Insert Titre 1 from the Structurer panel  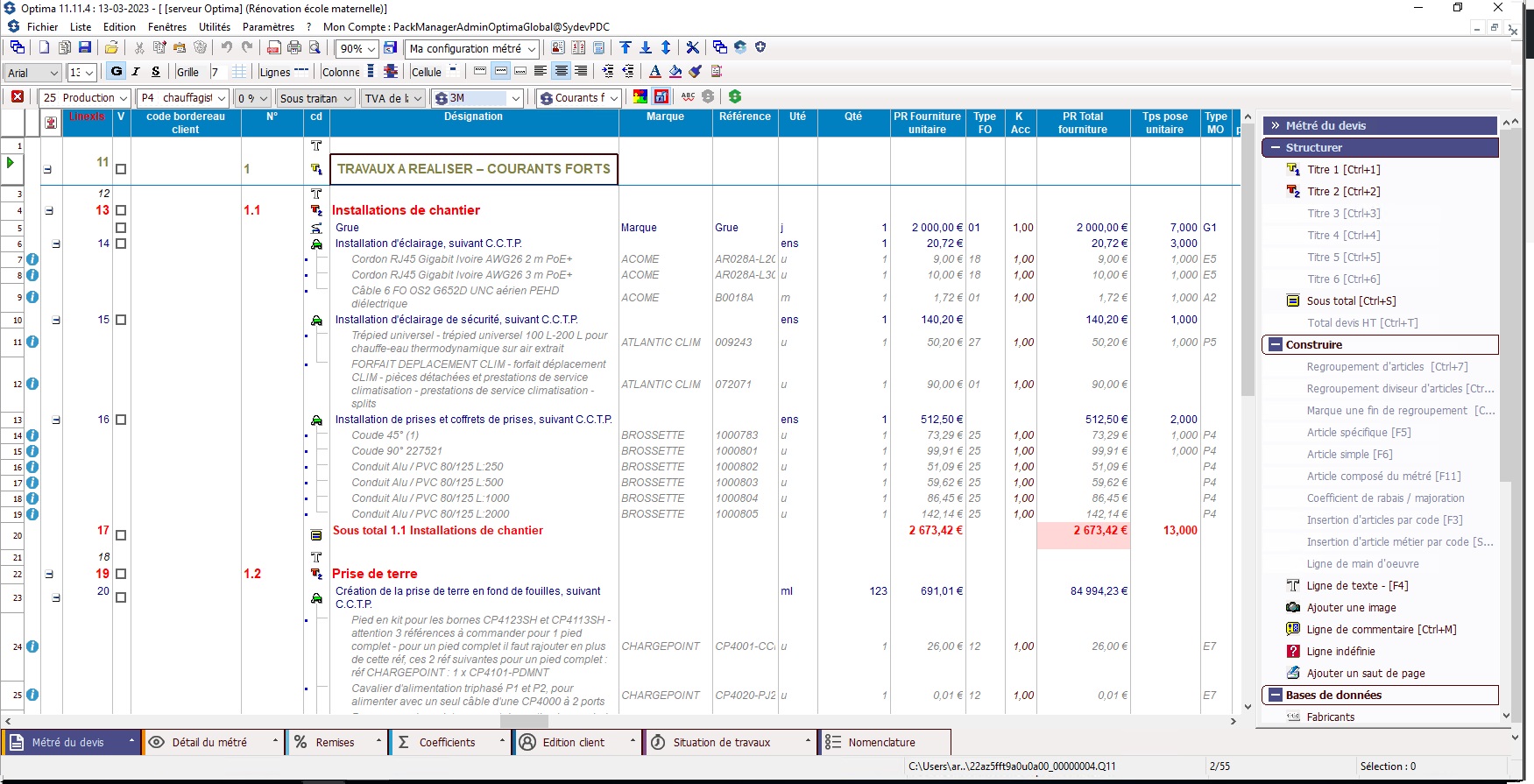pos(1343,170)
